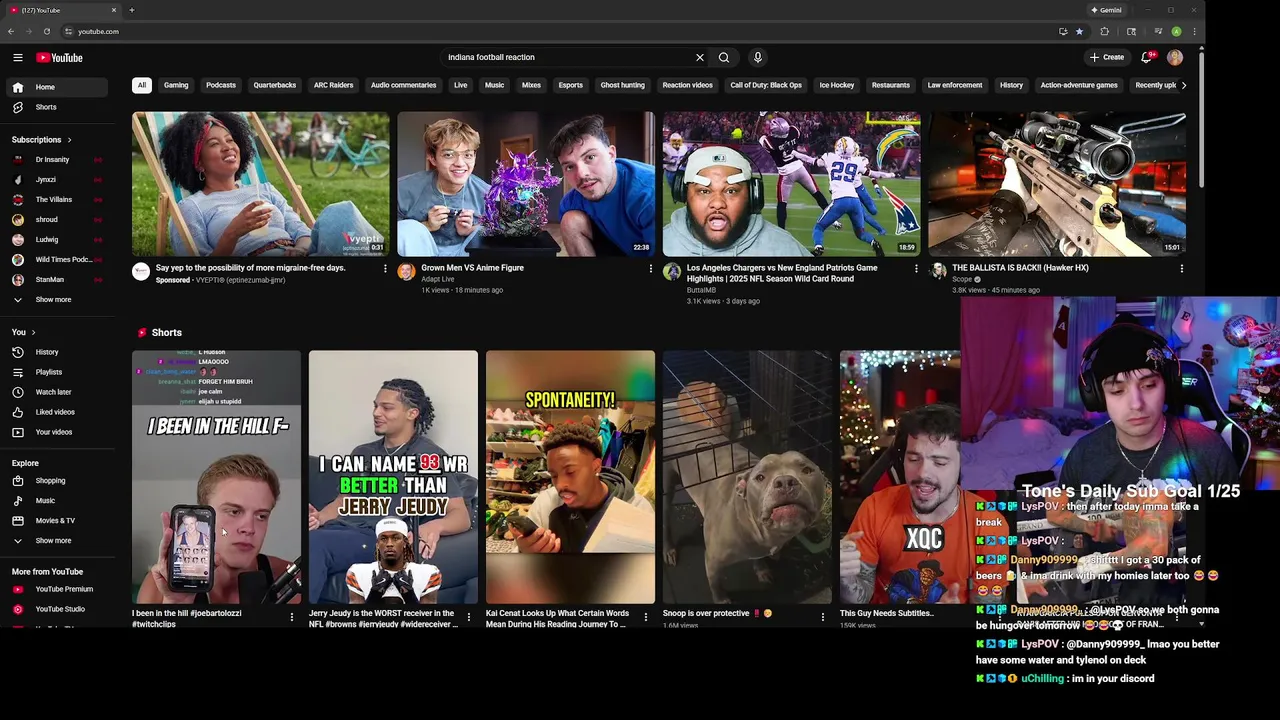Open a new browser tab
Image resolution: width=1280 pixels, height=720 pixels.
point(131,10)
